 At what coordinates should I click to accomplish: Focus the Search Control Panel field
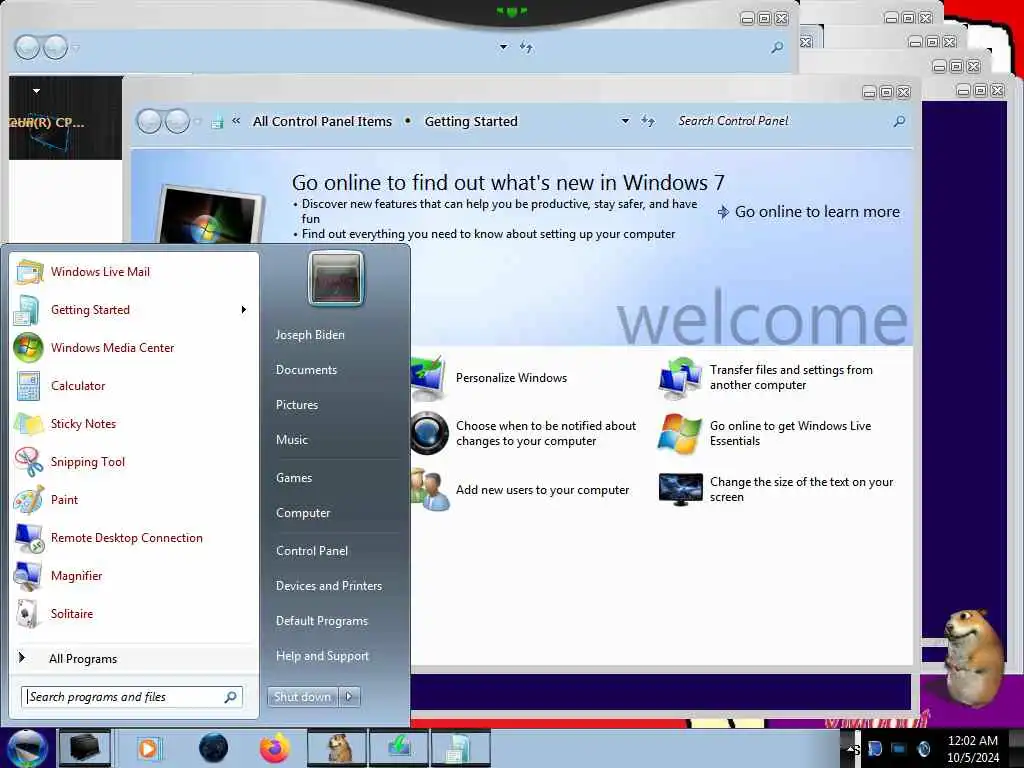tap(779, 121)
